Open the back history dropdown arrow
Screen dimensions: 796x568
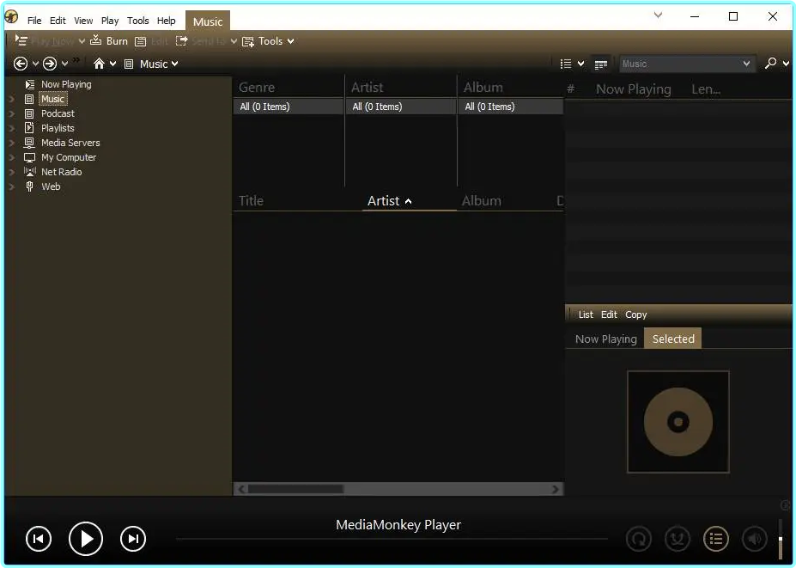[36, 64]
